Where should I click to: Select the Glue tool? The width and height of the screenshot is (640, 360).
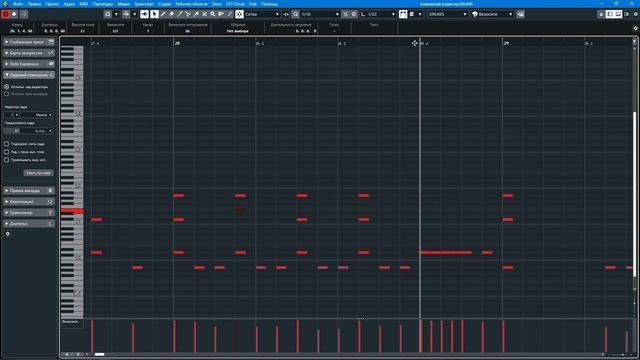[x=196, y=14]
